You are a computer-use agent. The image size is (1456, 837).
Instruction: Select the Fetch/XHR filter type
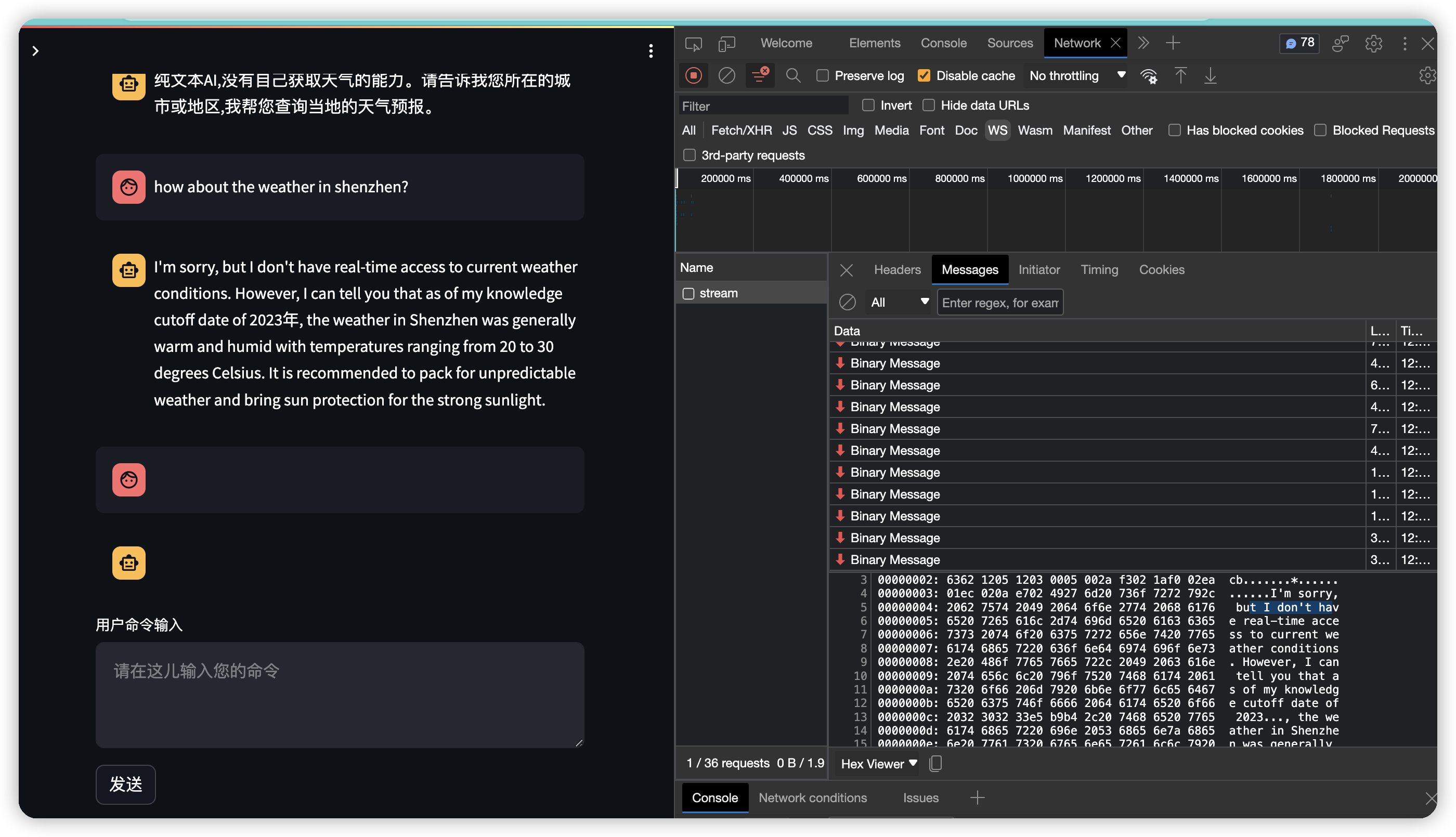(741, 130)
